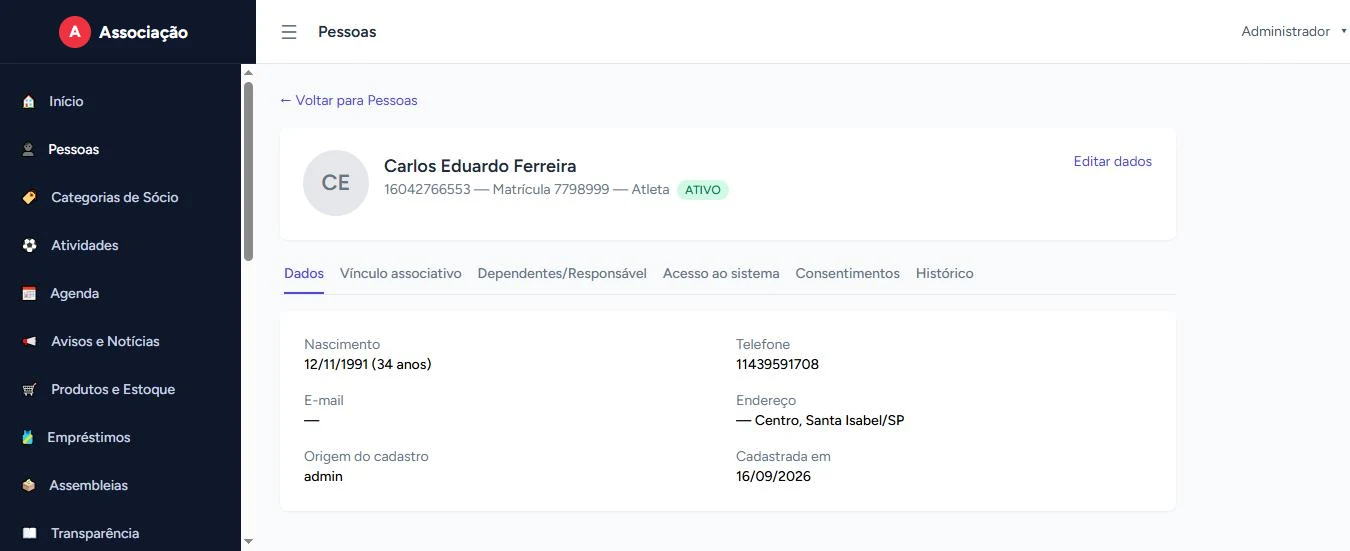Switch to Histórico tab

point(945,273)
